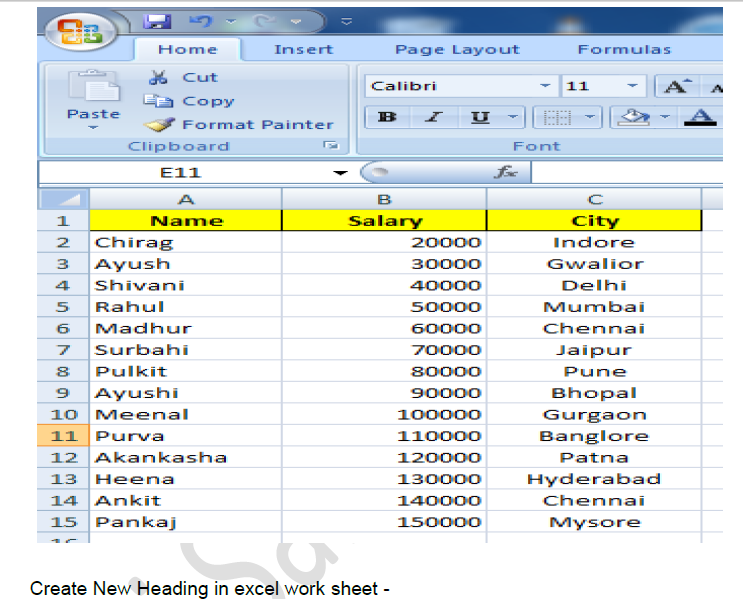Open the Page Layout tab
Viewport: 743px width, 599px height.
click(x=457, y=49)
